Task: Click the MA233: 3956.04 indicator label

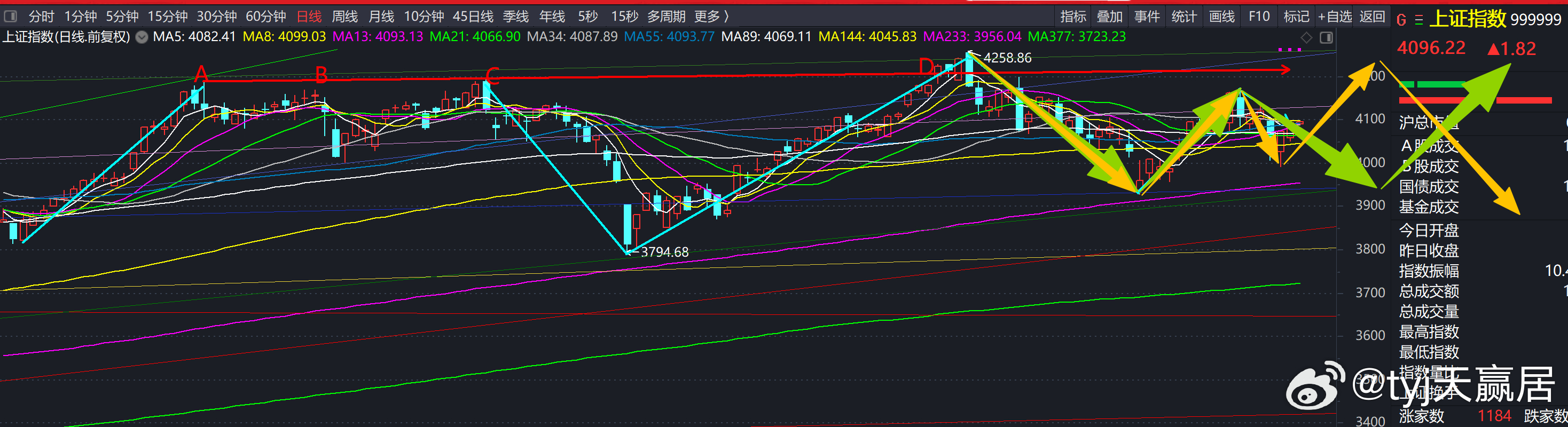Action: tap(972, 36)
